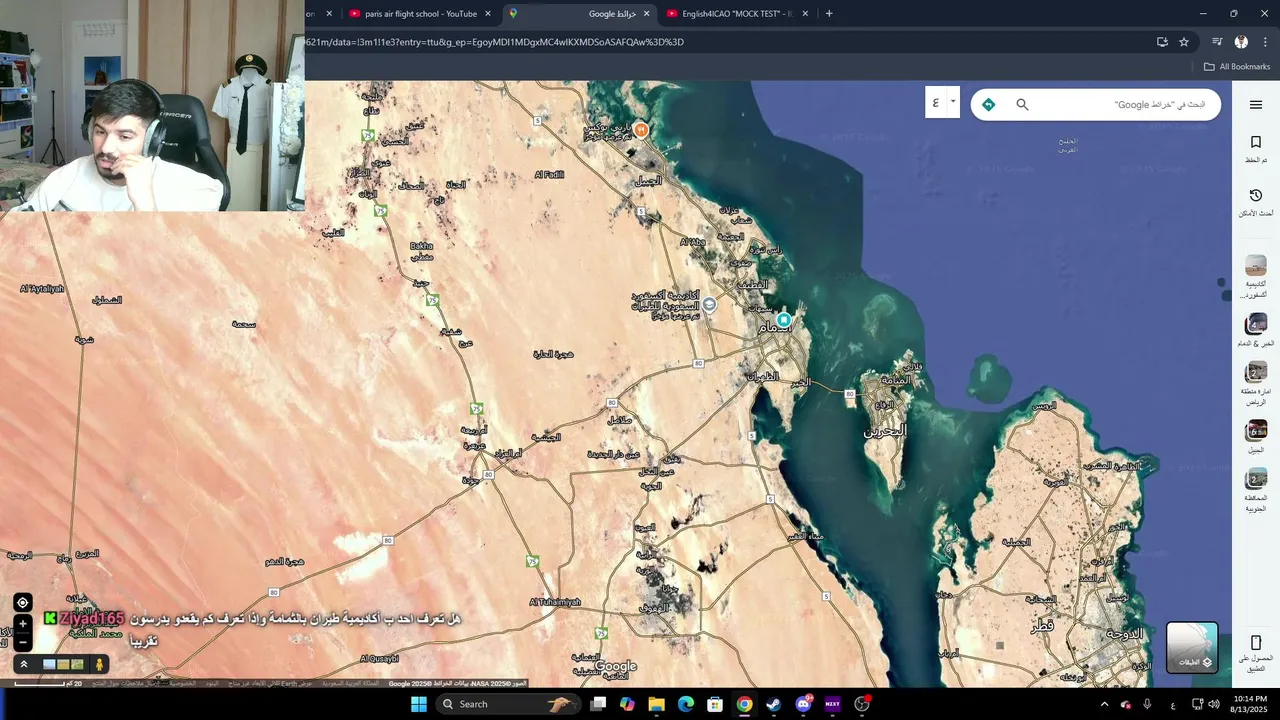Click the Bahrain country label on map
1280x720 pixels.
coord(885,431)
